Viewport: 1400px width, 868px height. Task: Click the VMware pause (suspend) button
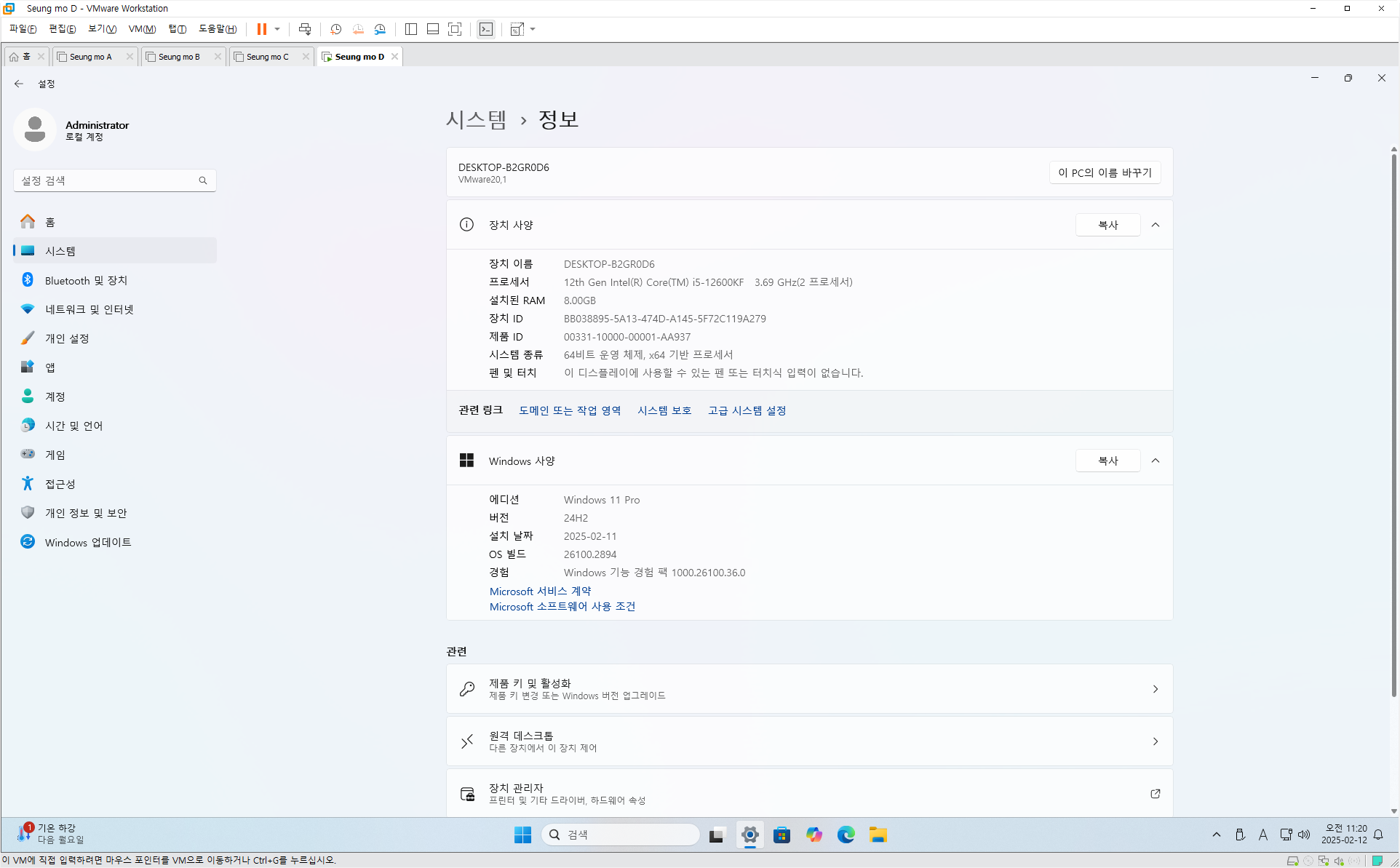pyautogui.click(x=261, y=29)
